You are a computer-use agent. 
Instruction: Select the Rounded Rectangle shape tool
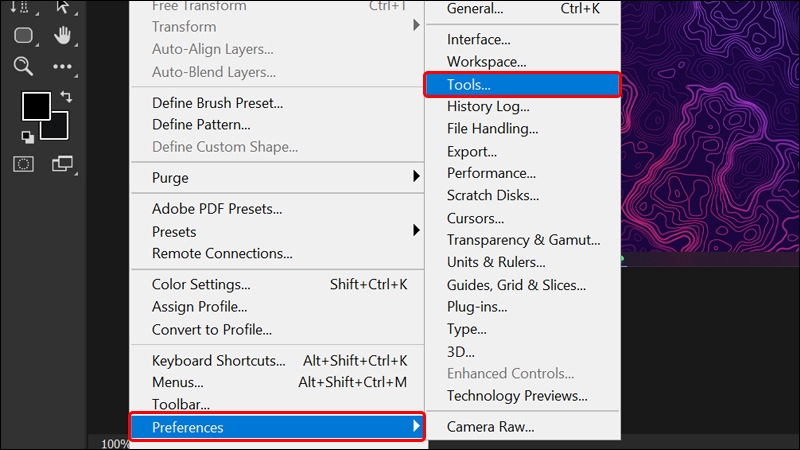23,35
